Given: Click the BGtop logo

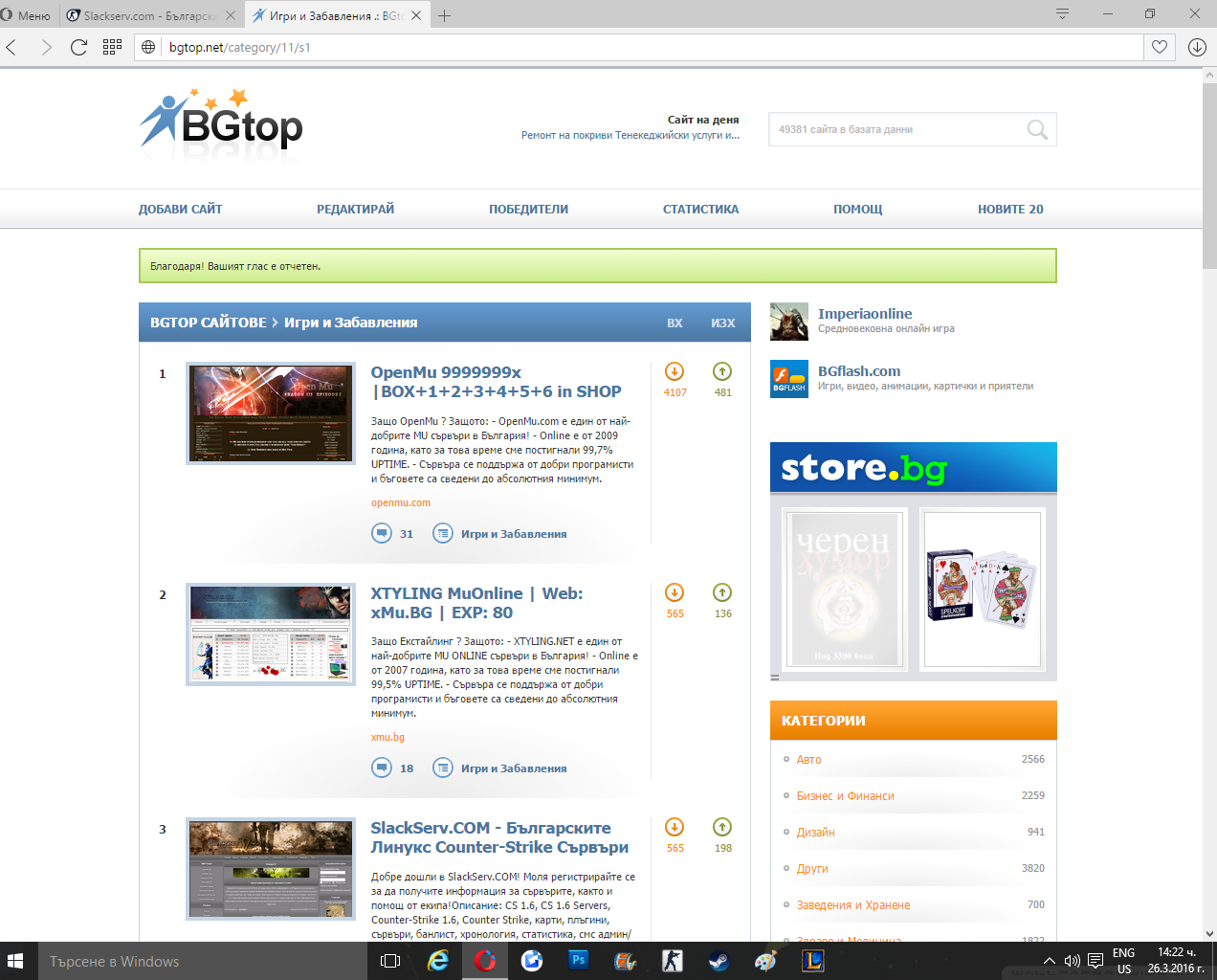Looking at the screenshot, I should pyautogui.click(x=221, y=123).
